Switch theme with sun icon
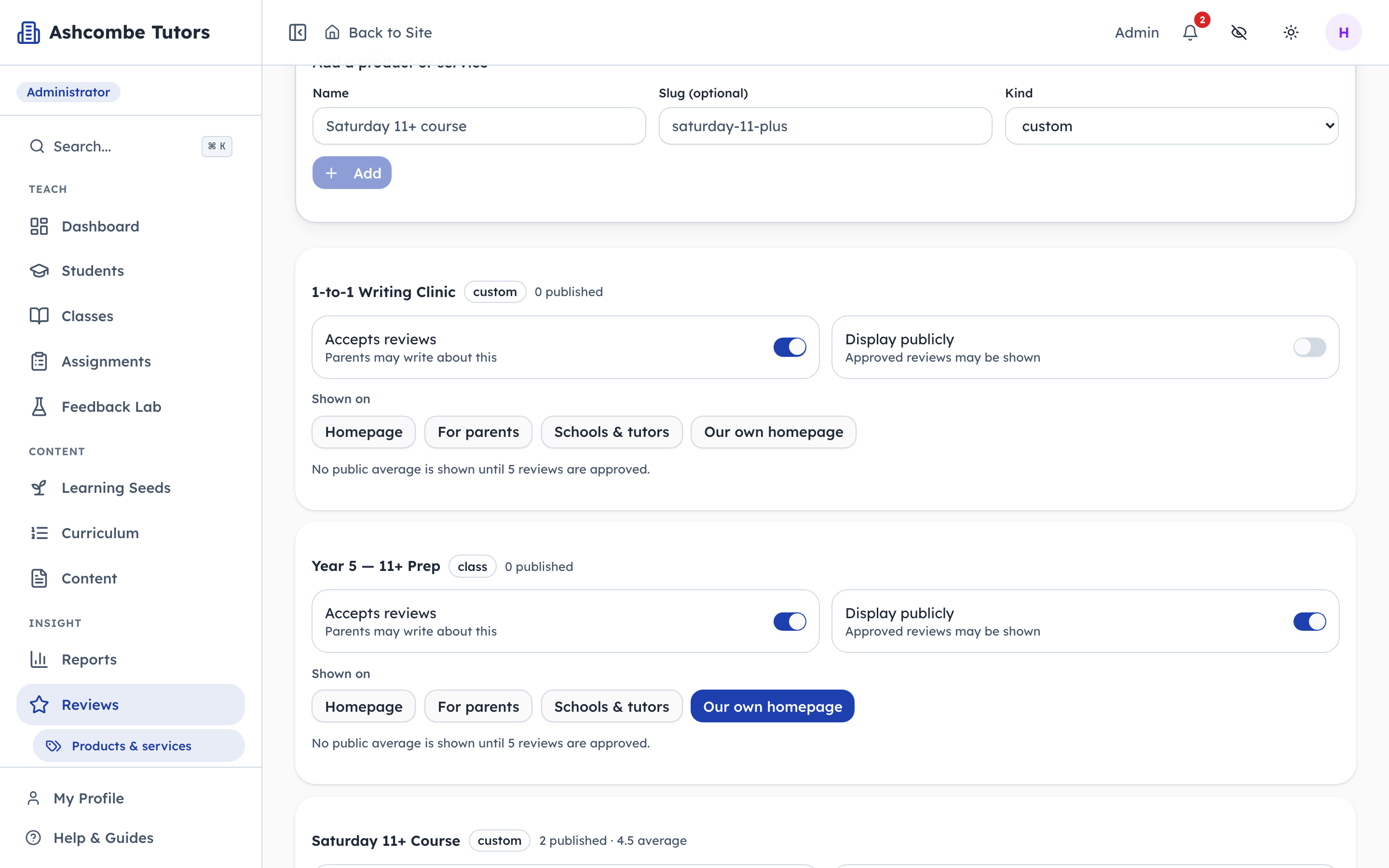This screenshot has height=868, width=1389. tap(1291, 32)
